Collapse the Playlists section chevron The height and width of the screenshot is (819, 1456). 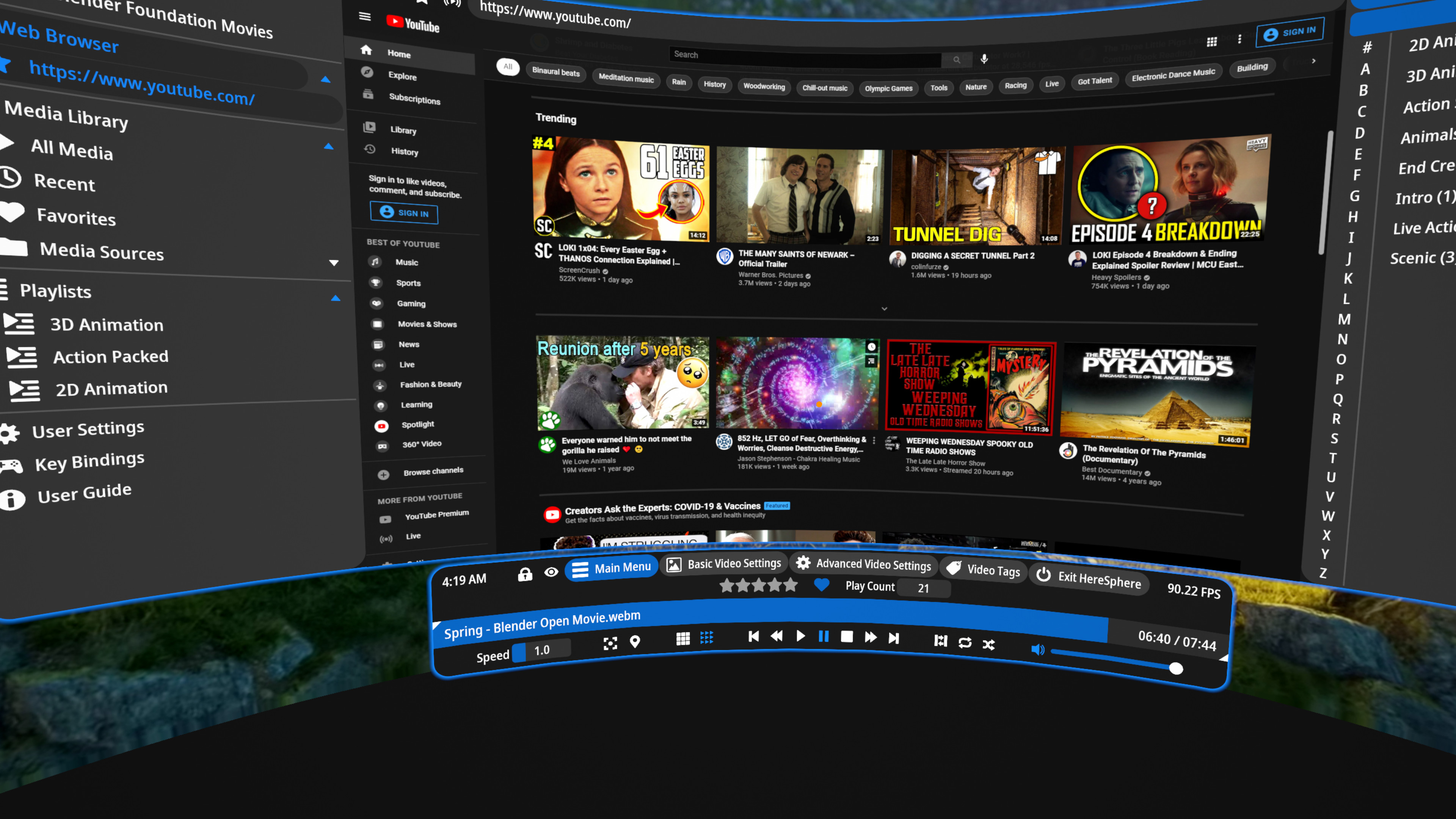coord(336,297)
